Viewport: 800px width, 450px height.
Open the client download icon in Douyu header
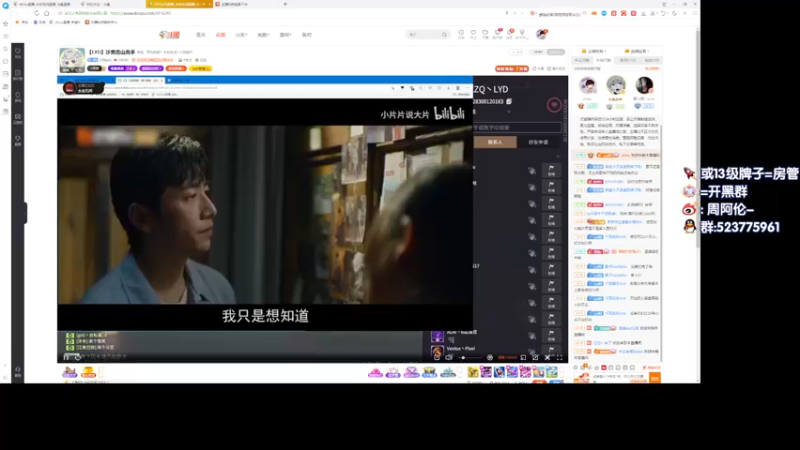pos(485,34)
